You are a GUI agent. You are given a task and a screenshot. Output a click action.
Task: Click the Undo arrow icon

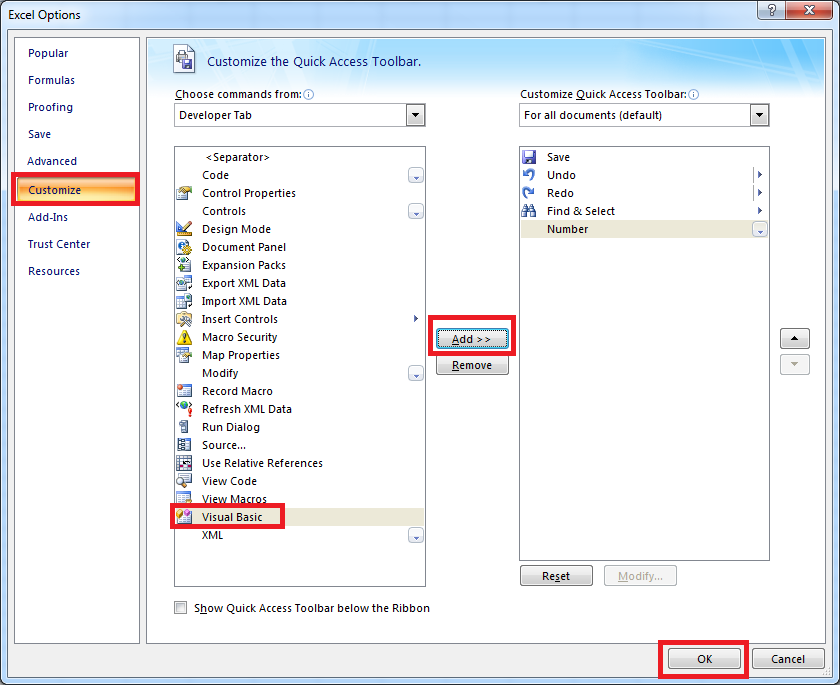coord(529,175)
